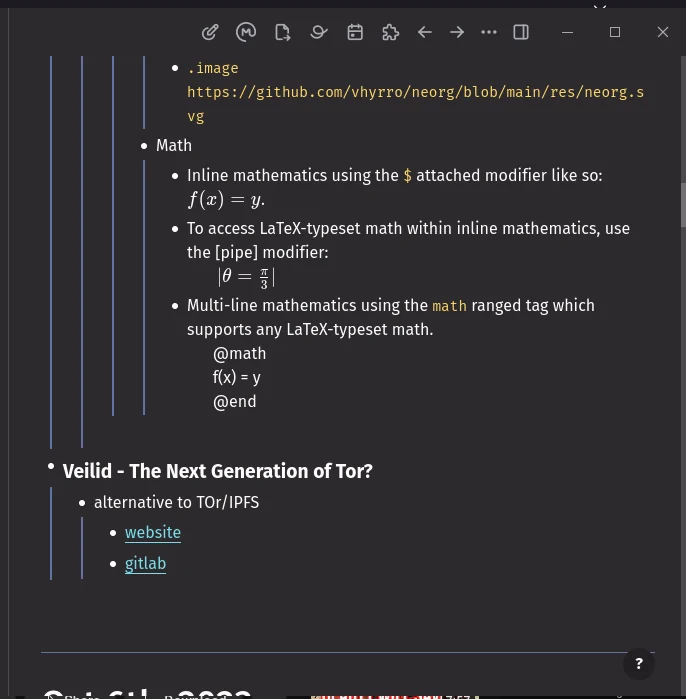This screenshot has height=699, width=686.
Task: Click the .image code text
Action: 213,68
